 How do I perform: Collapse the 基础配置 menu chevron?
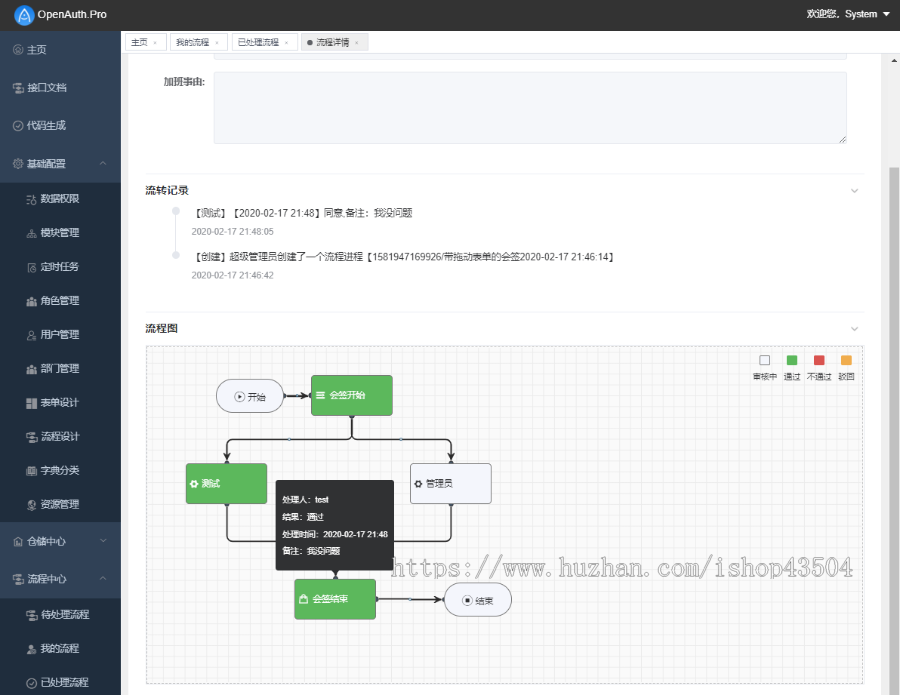103,163
